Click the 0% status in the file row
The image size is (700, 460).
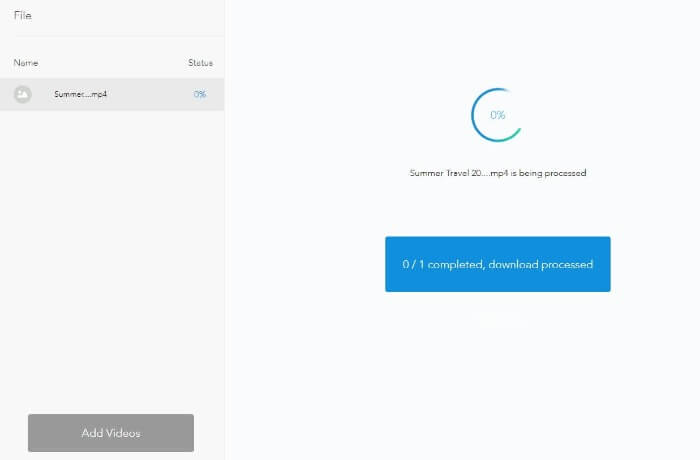pyautogui.click(x=200, y=94)
